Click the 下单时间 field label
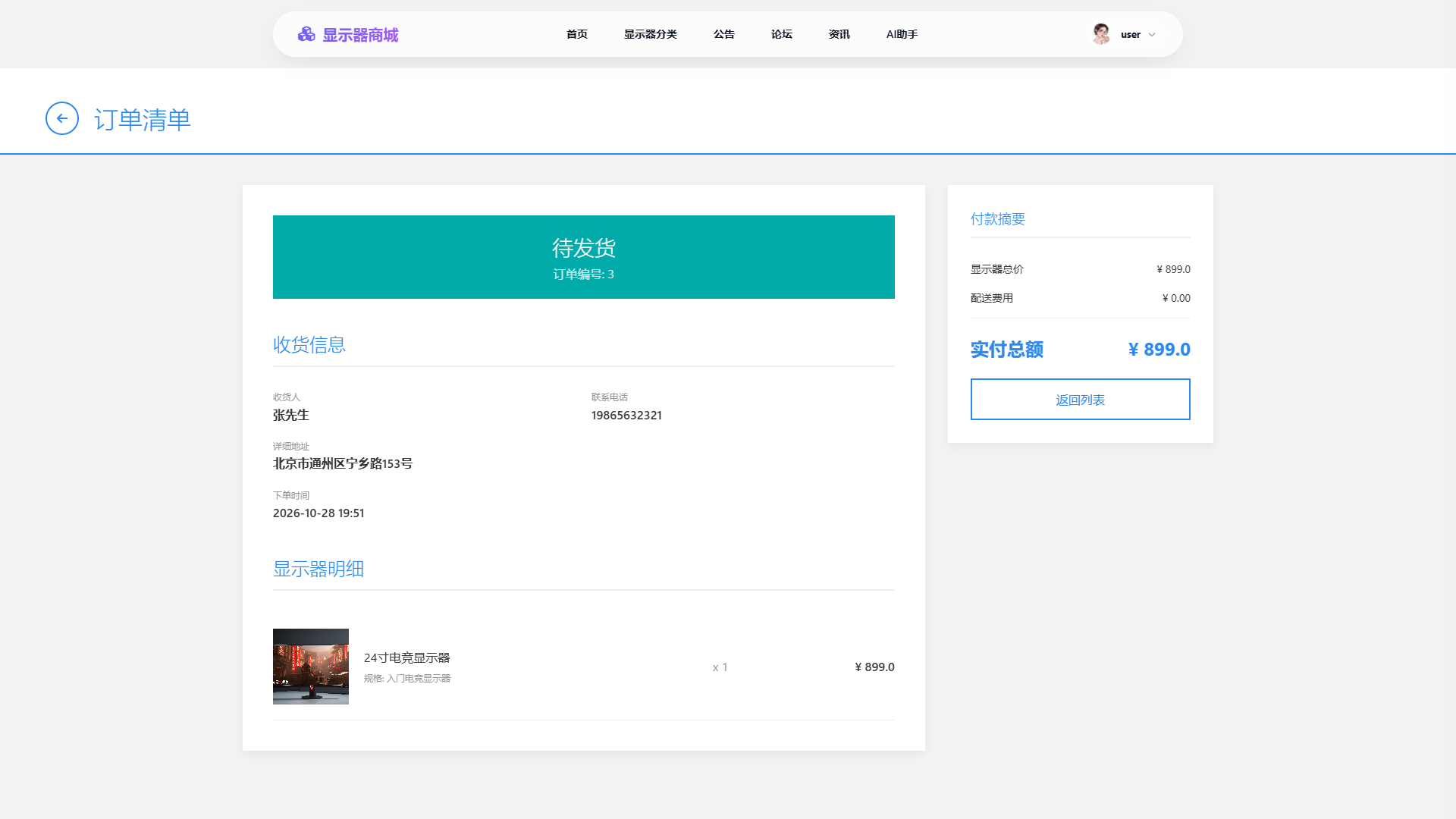This screenshot has width=1456, height=819. (291, 496)
